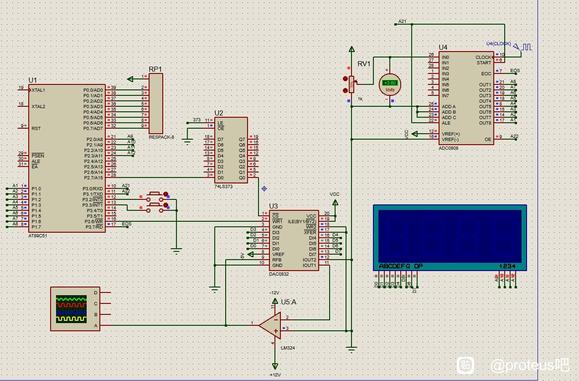Click the ADC0808 chip U4 body

[466, 98]
